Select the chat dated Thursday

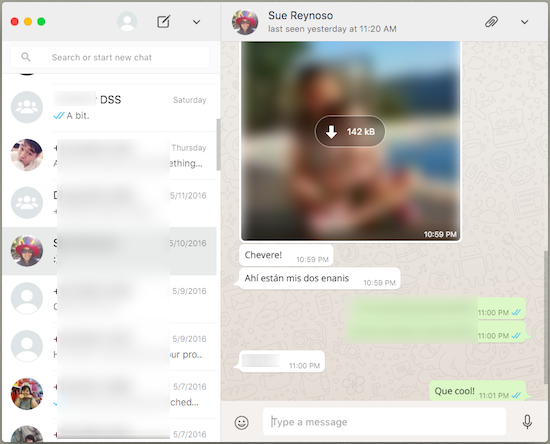109,155
